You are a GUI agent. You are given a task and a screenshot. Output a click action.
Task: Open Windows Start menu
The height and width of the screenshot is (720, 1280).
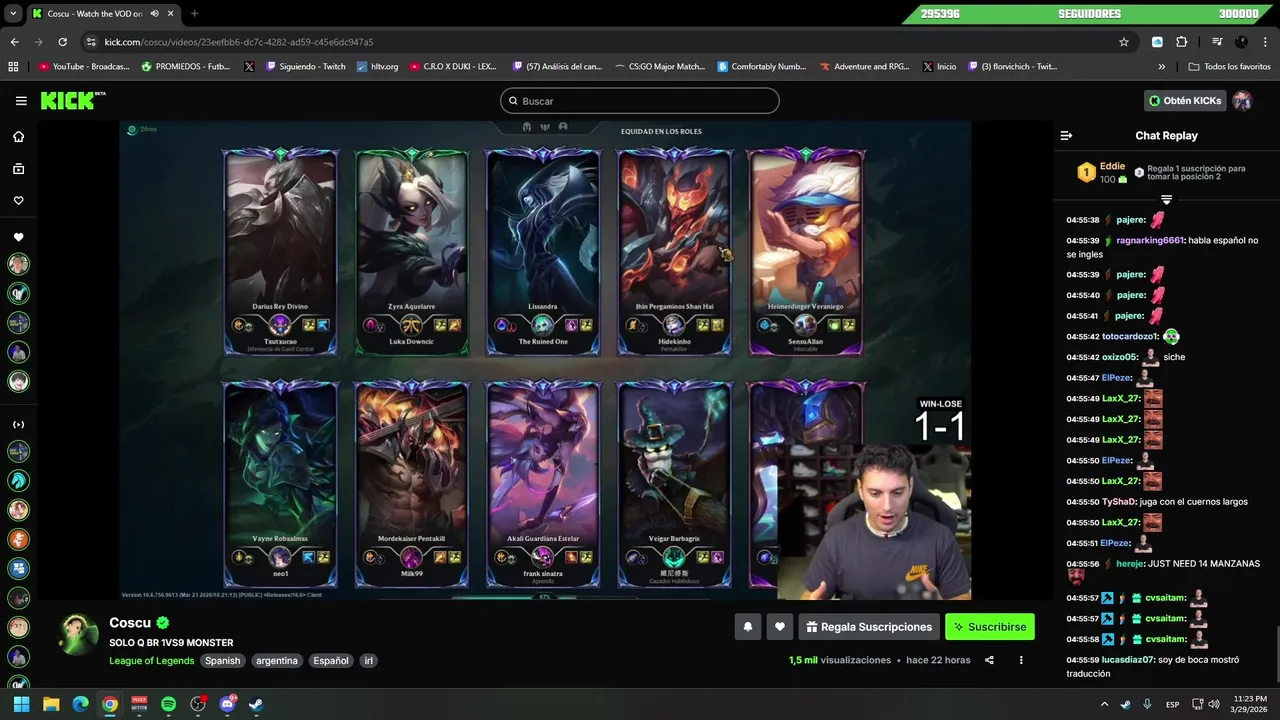21,704
